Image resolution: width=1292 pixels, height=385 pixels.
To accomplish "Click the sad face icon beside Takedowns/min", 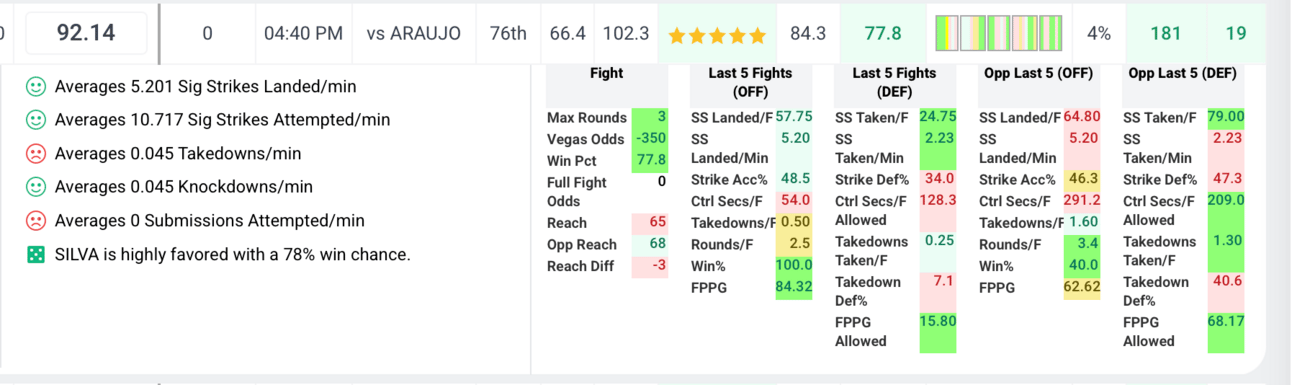I will point(35,154).
